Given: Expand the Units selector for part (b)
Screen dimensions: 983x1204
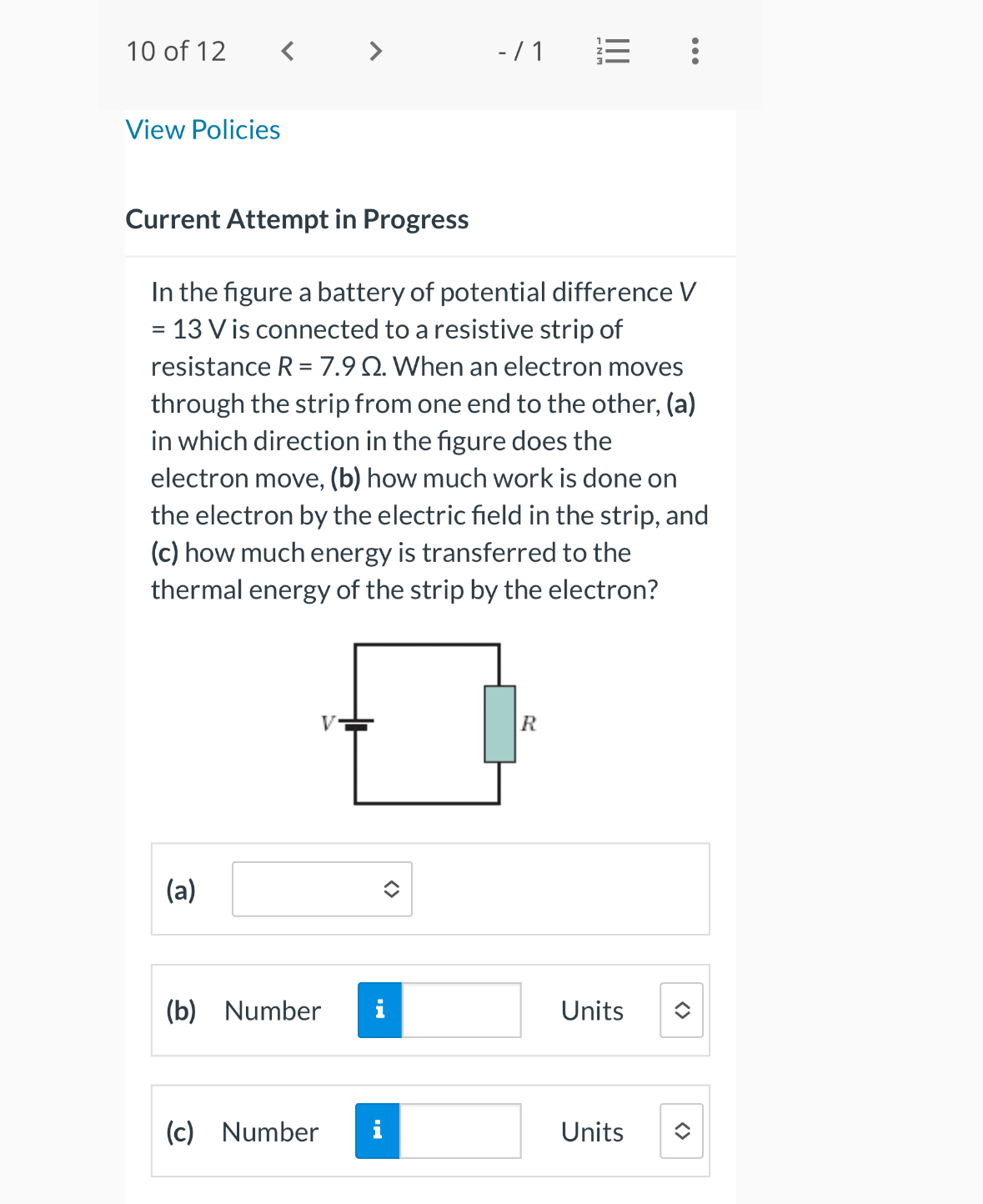Looking at the screenshot, I should 681,1010.
